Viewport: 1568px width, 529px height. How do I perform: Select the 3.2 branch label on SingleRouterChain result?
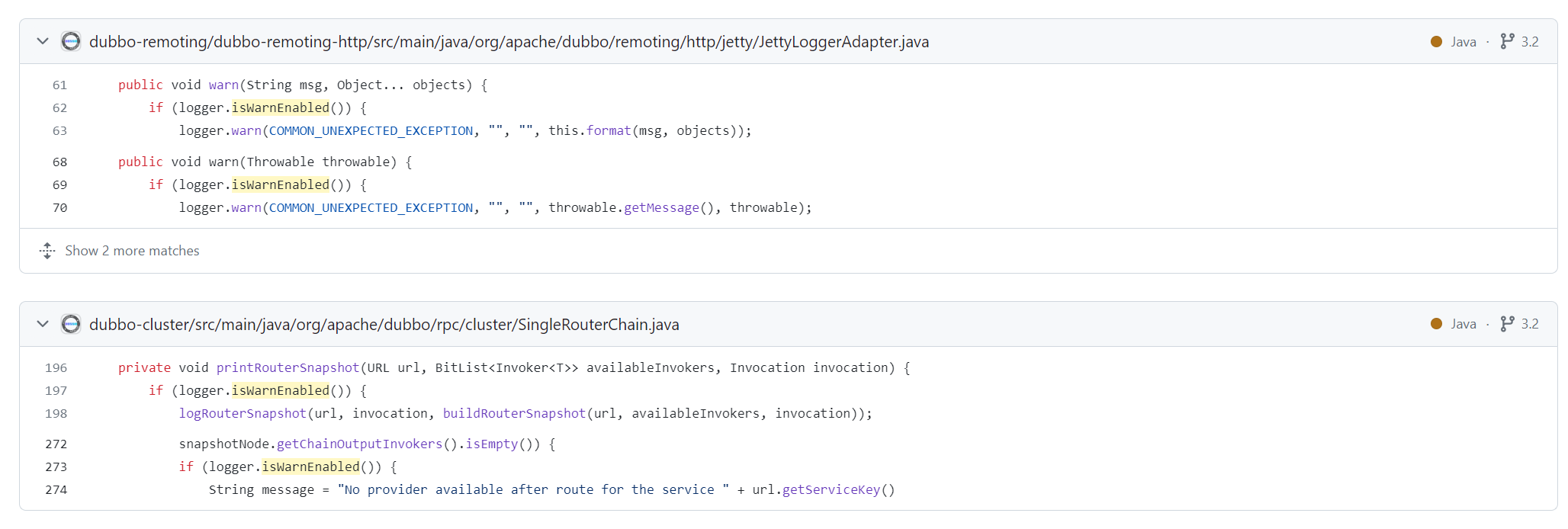[1530, 324]
